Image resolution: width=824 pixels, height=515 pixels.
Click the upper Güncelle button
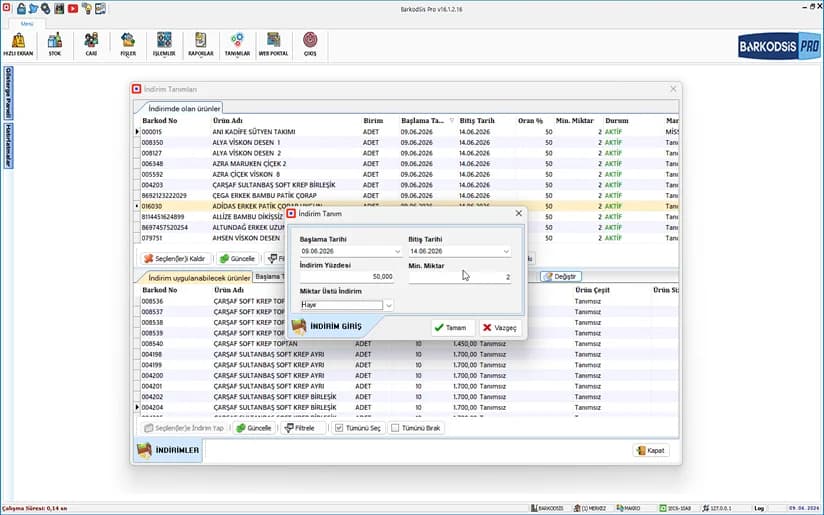[238, 259]
